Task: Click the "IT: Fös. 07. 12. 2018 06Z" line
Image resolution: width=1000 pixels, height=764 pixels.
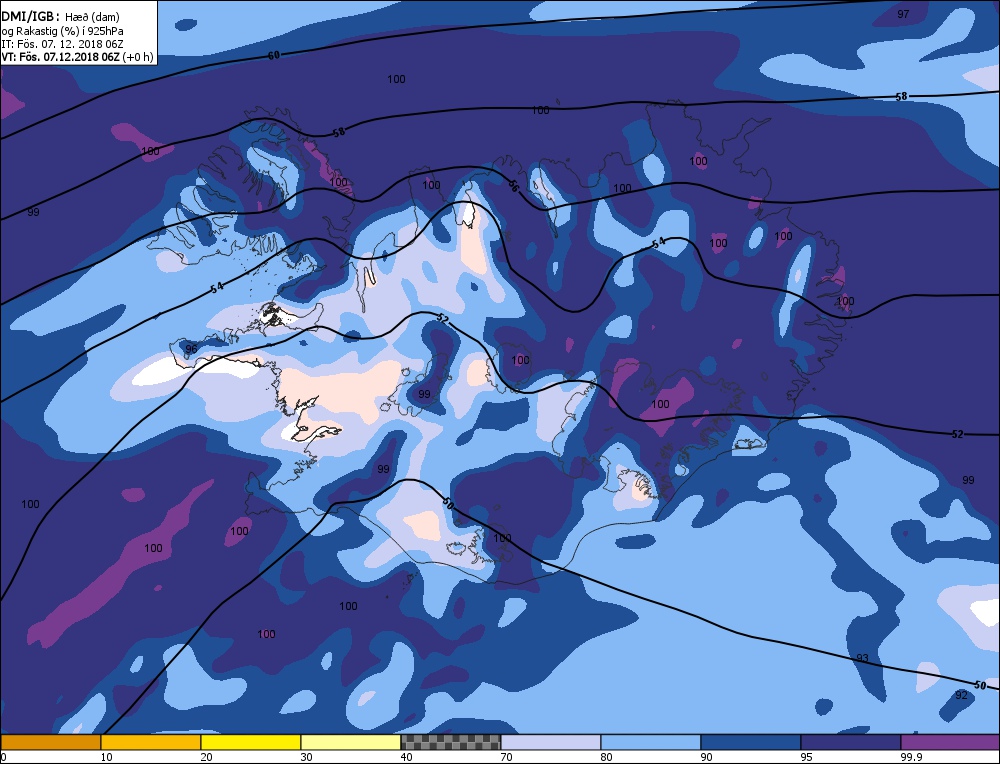Action: tap(62, 44)
